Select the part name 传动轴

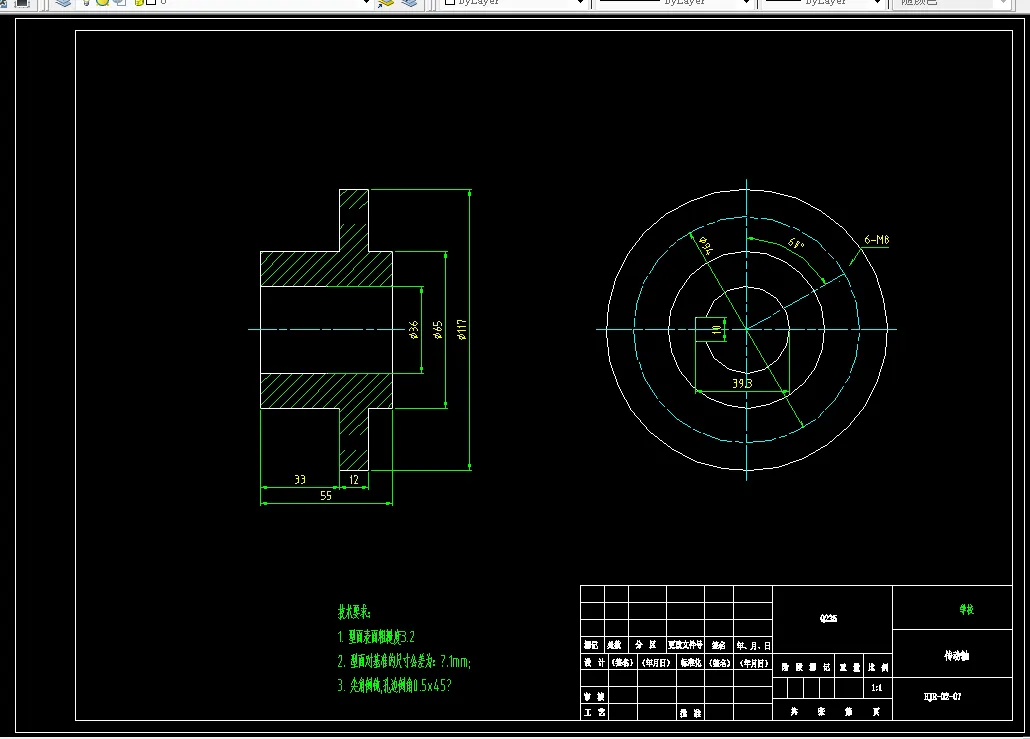tap(956, 656)
